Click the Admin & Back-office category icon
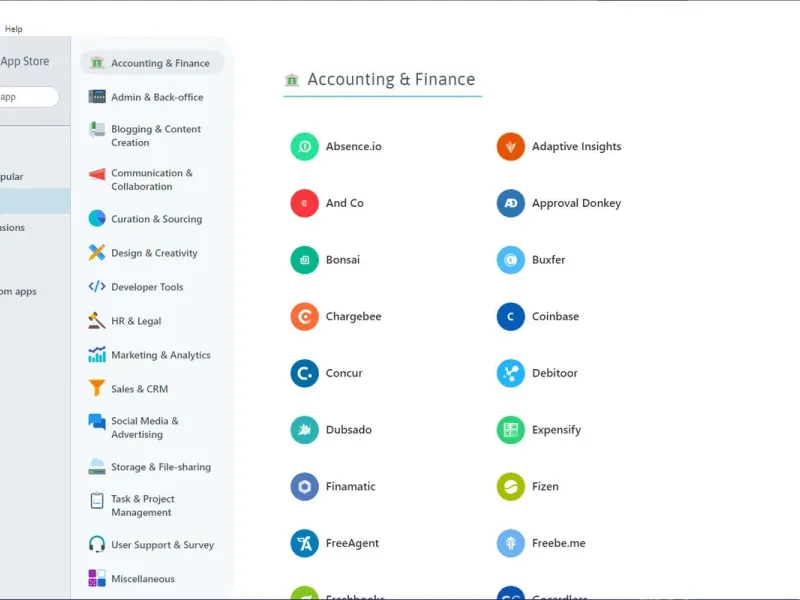800x600 pixels. (96, 96)
